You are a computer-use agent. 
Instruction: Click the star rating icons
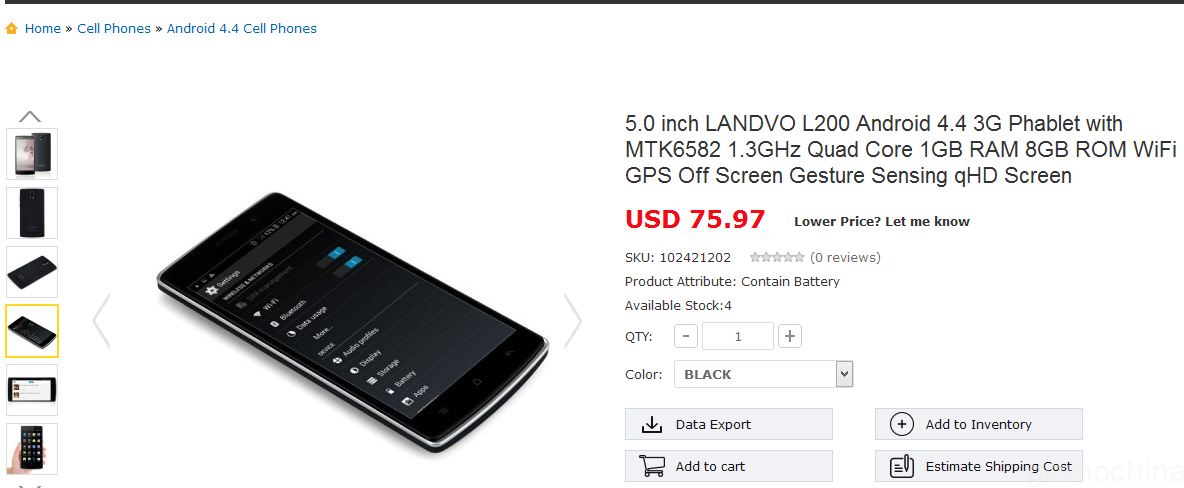pyautogui.click(x=777, y=257)
